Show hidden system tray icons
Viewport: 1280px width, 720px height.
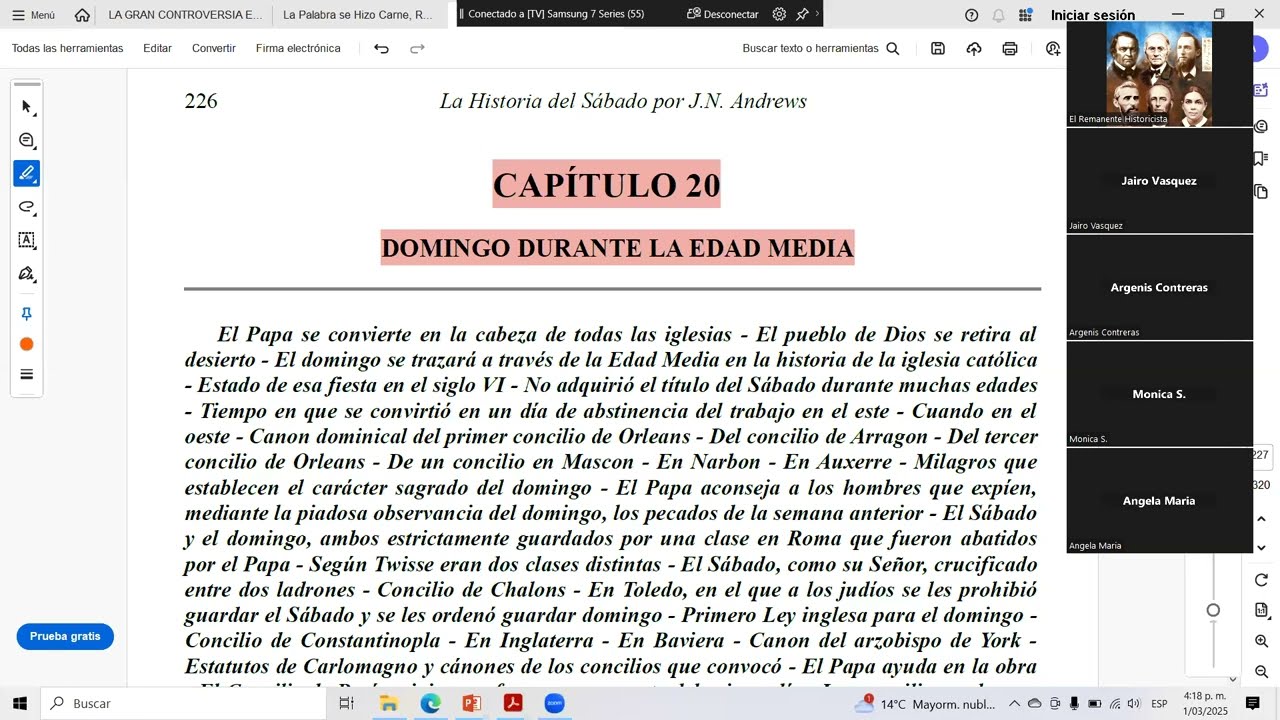click(1014, 703)
